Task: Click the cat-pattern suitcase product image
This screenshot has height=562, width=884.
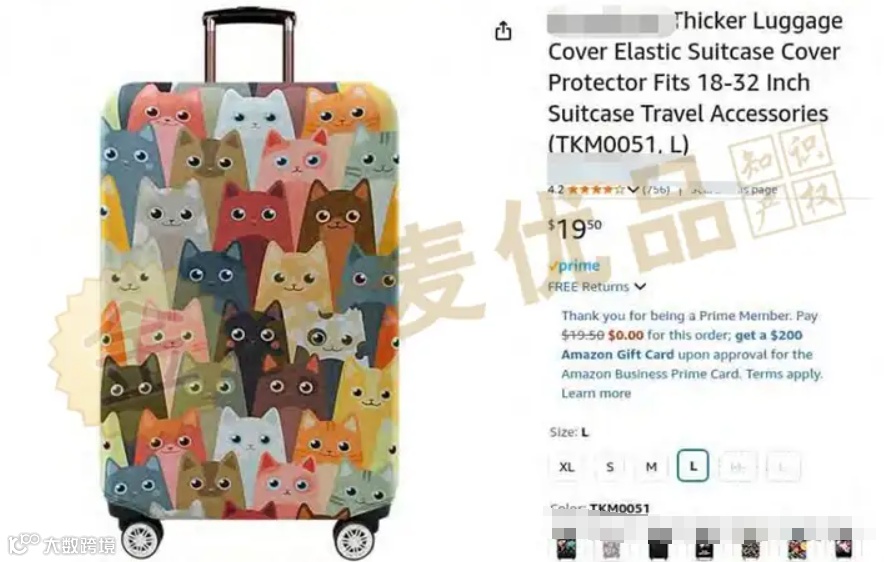Action: tap(250, 284)
